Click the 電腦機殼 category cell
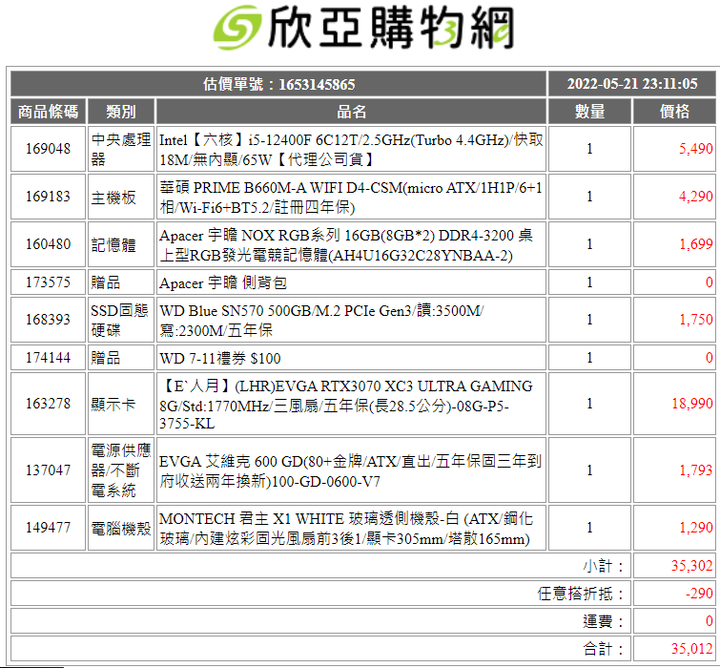The width and height of the screenshot is (720, 668). pos(121,528)
